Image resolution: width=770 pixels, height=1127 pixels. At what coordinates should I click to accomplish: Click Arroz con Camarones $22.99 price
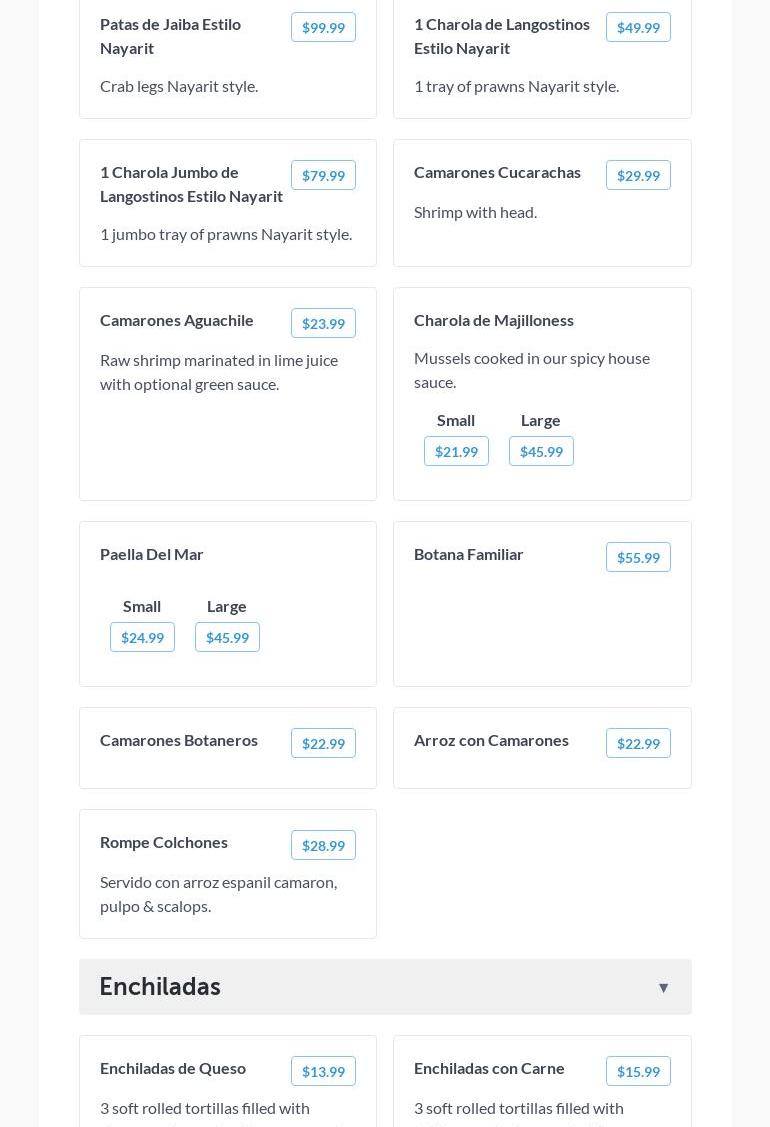[638, 743]
